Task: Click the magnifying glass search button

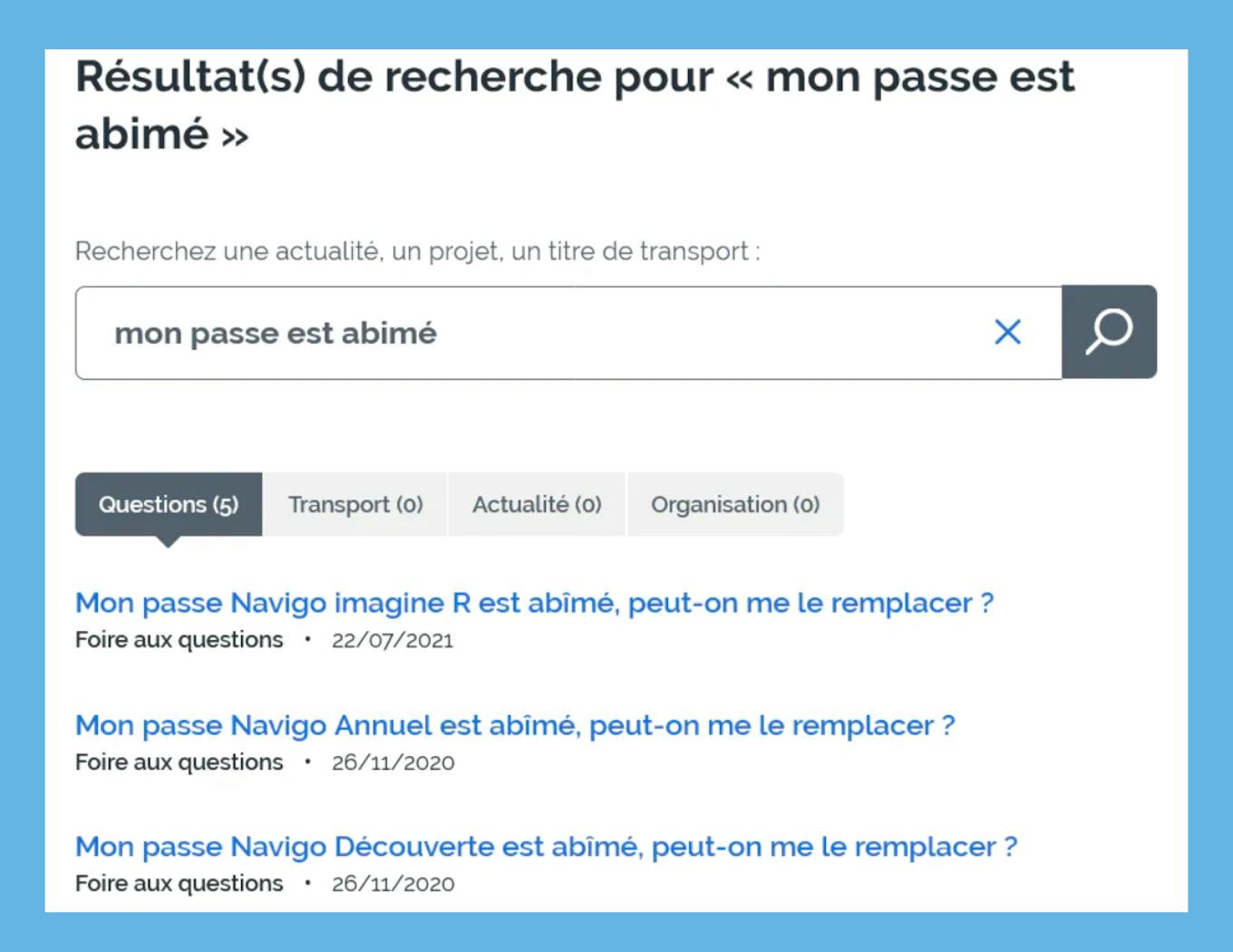Action: [1109, 332]
